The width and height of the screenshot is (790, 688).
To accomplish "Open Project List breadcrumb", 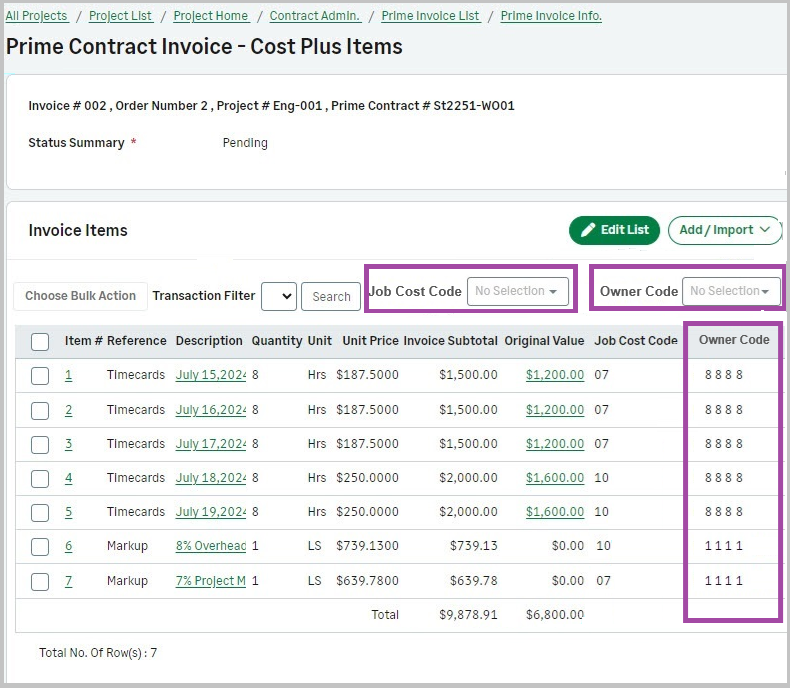I will pyautogui.click(x=120, y=16).
